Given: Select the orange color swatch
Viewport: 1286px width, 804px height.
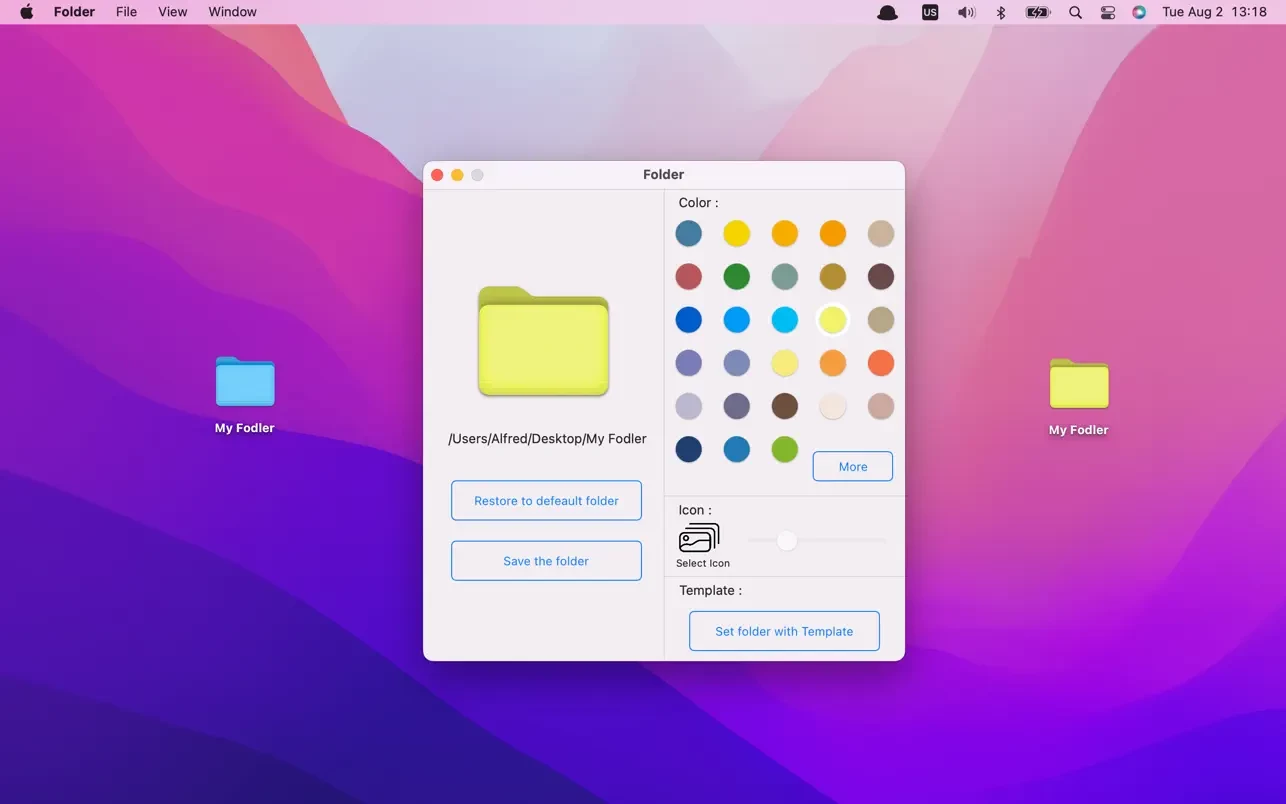Looking at the screenshot, I should [x=833, y=233].
